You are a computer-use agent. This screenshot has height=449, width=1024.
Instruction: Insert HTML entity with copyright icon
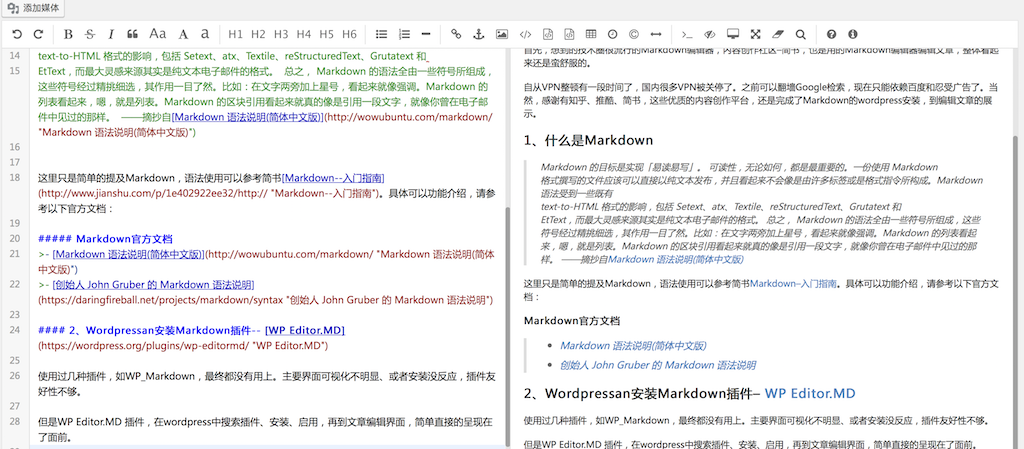coord(634,34)
